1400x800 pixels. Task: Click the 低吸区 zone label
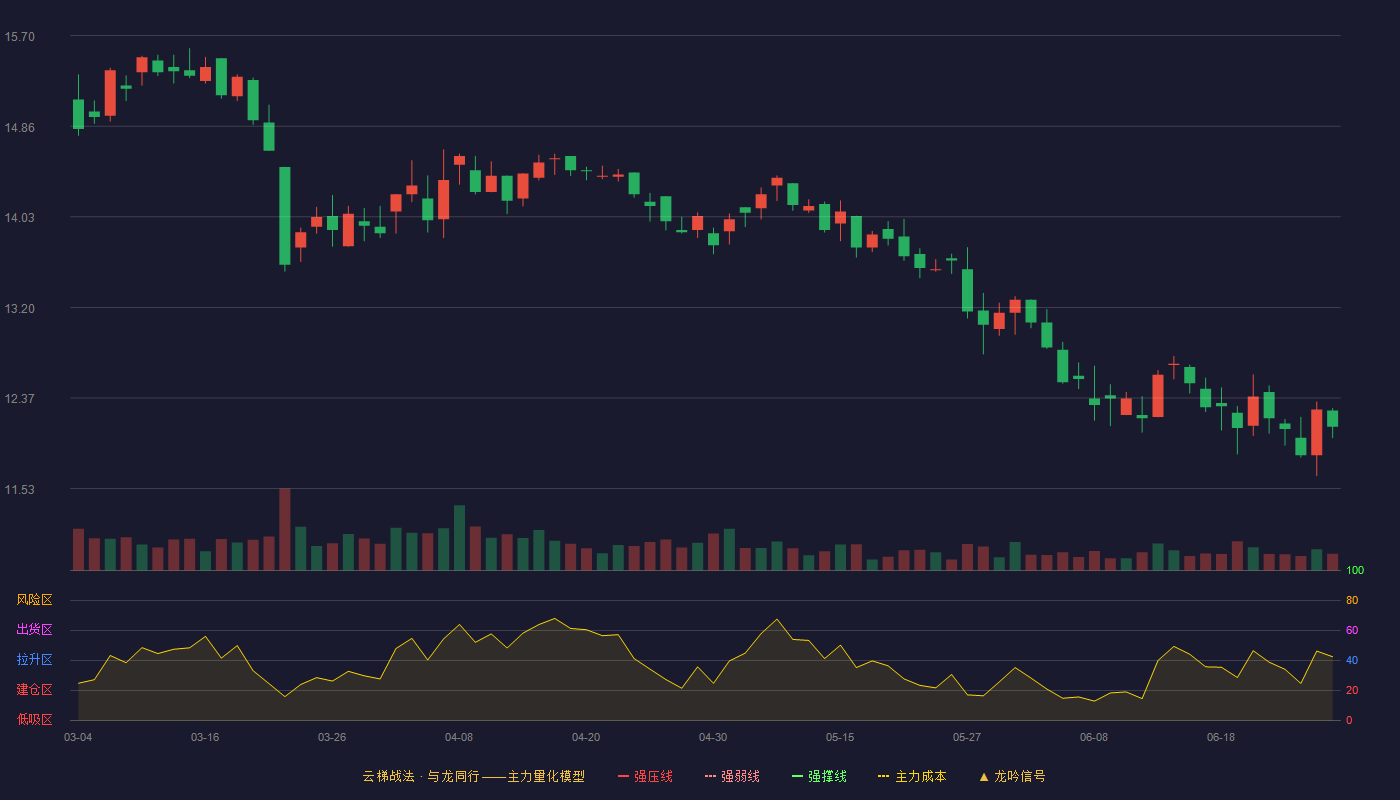click(x=34, y=719)
